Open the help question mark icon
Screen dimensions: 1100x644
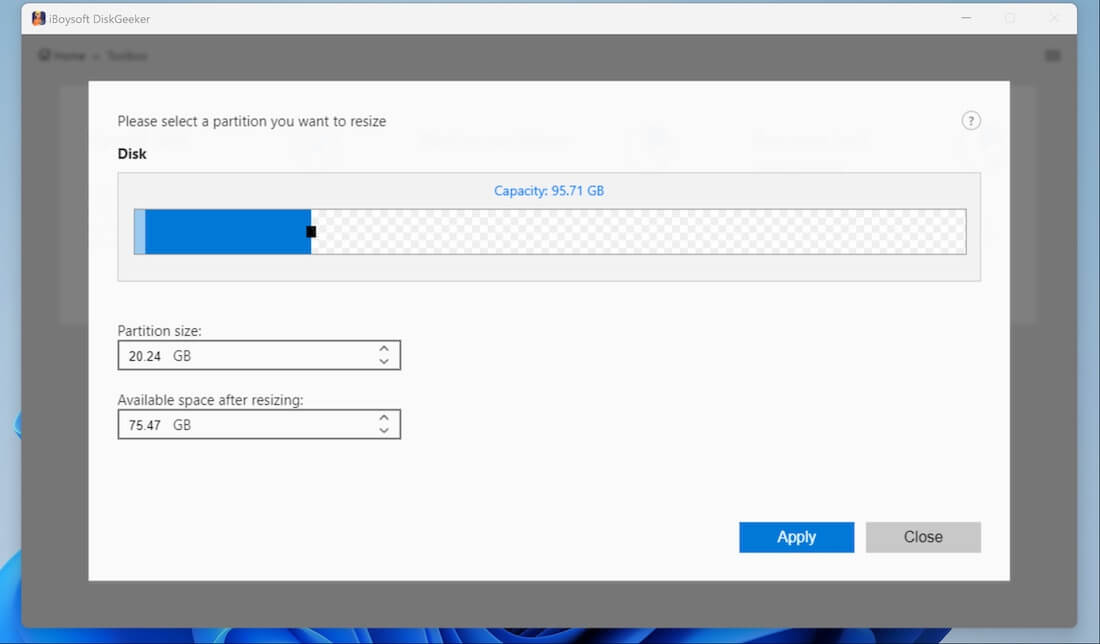point(971,121)
